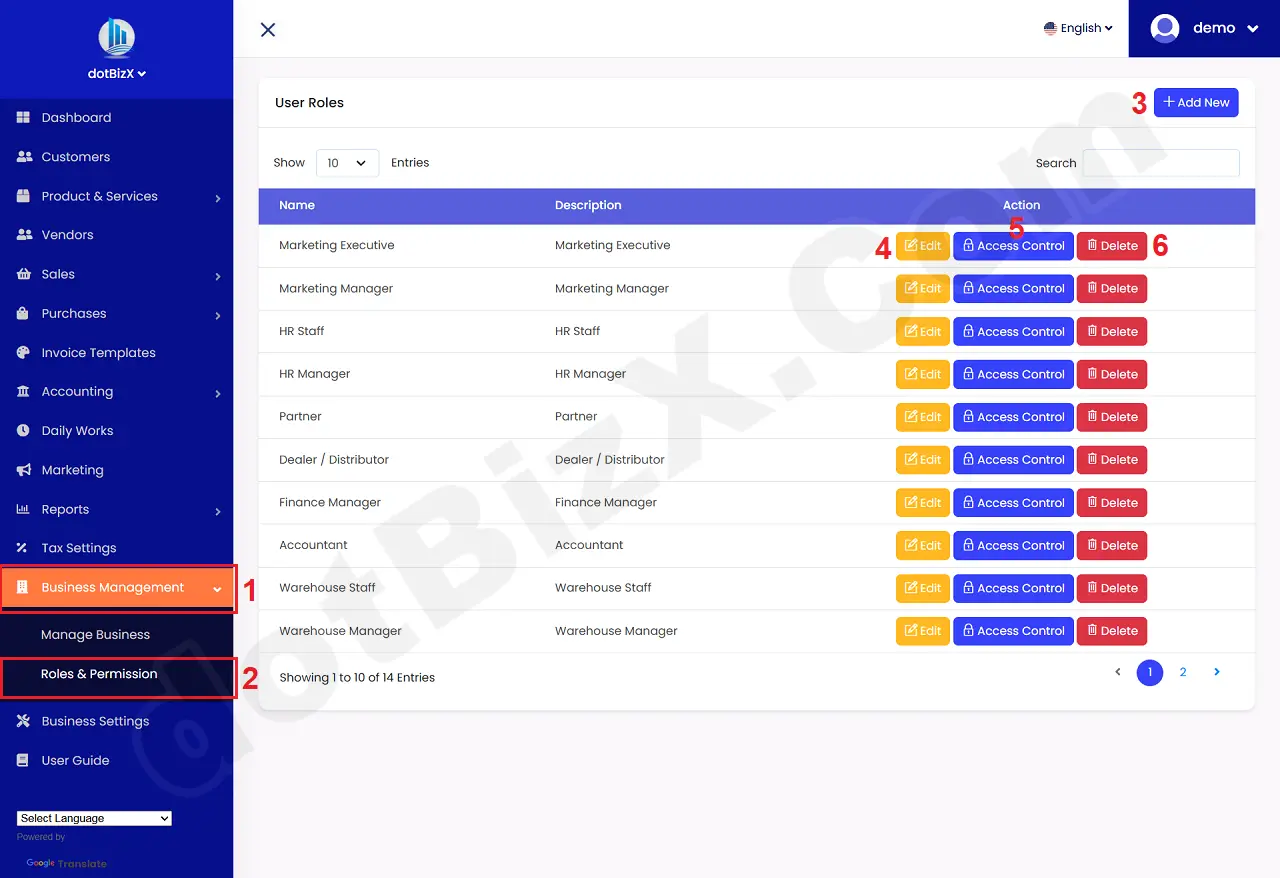The image size is (1280, 878).
Task: Select the Customers icon in the sidebar
Action: 23,156
